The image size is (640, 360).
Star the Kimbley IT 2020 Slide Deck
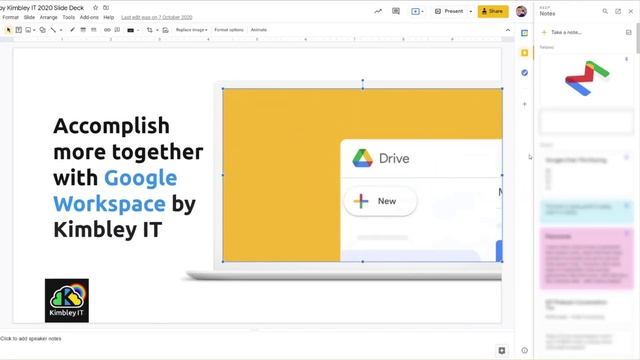pos(96,8)
